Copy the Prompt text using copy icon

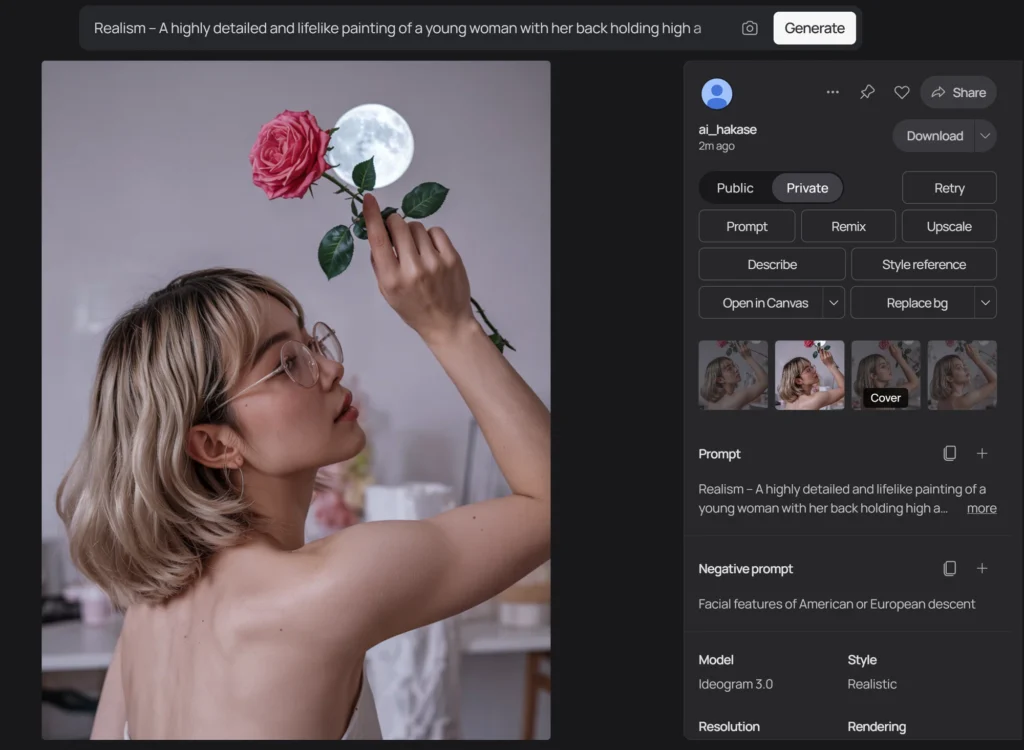click(949, 454)
